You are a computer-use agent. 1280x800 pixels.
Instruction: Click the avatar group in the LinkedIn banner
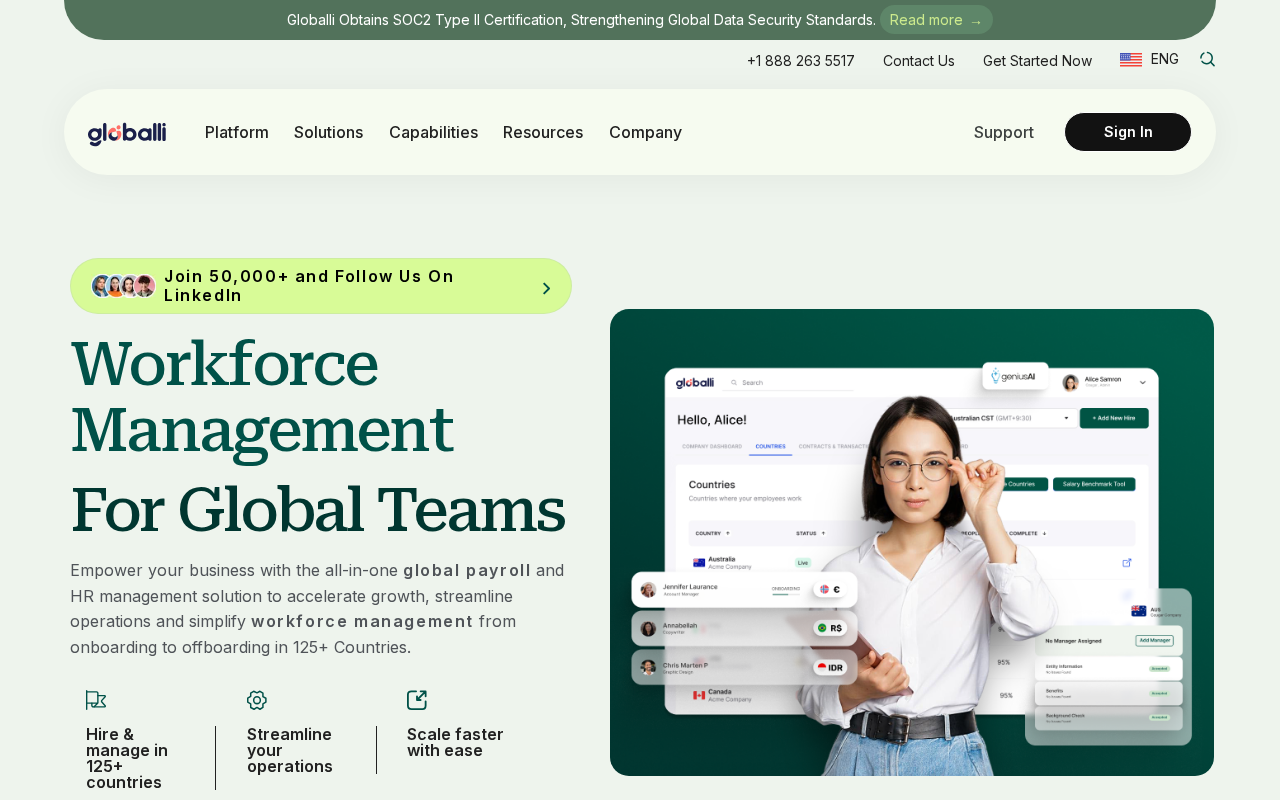123,286
